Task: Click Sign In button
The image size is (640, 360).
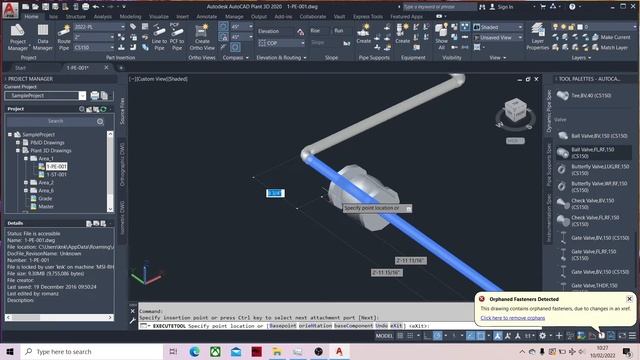Action: (502, 7)
